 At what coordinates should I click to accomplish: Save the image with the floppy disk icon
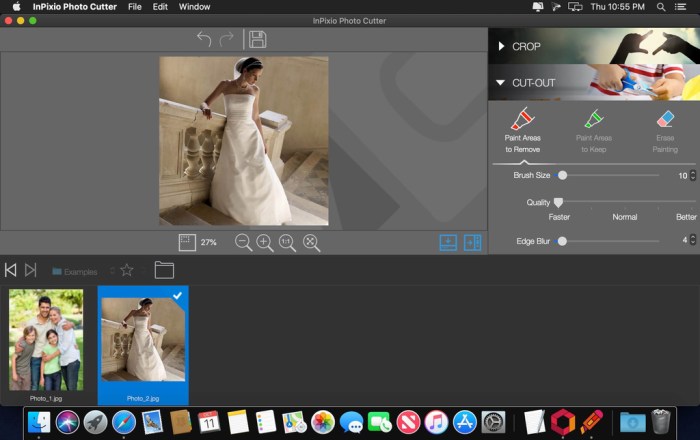click(x=257, y=39)
